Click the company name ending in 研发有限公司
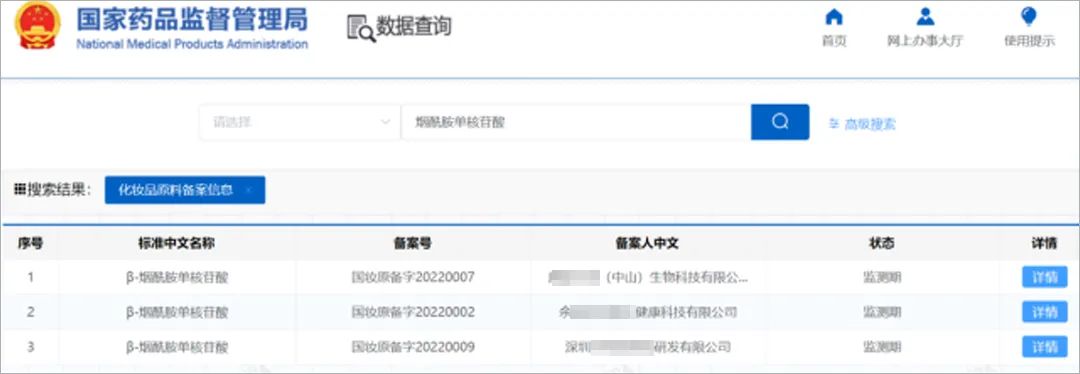1080x374 pixels. tap(647, 346)
